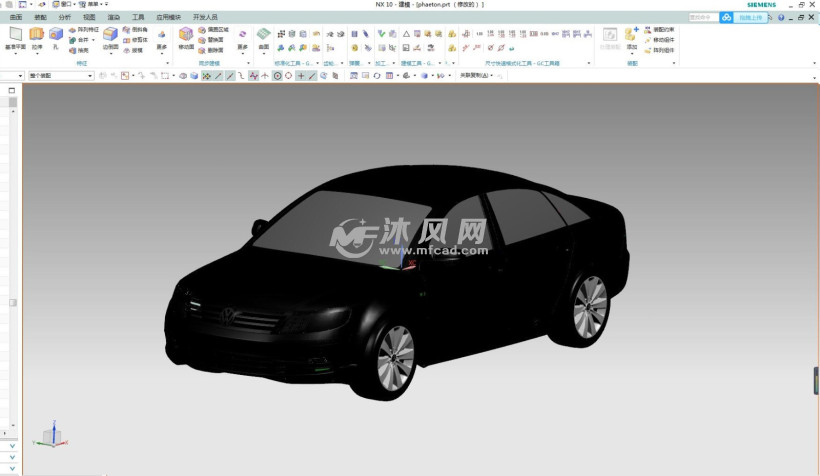Click the XYZ view triad in the viewport corner
The height and width of the screenshot is (476, 820).
coord(51,435)
